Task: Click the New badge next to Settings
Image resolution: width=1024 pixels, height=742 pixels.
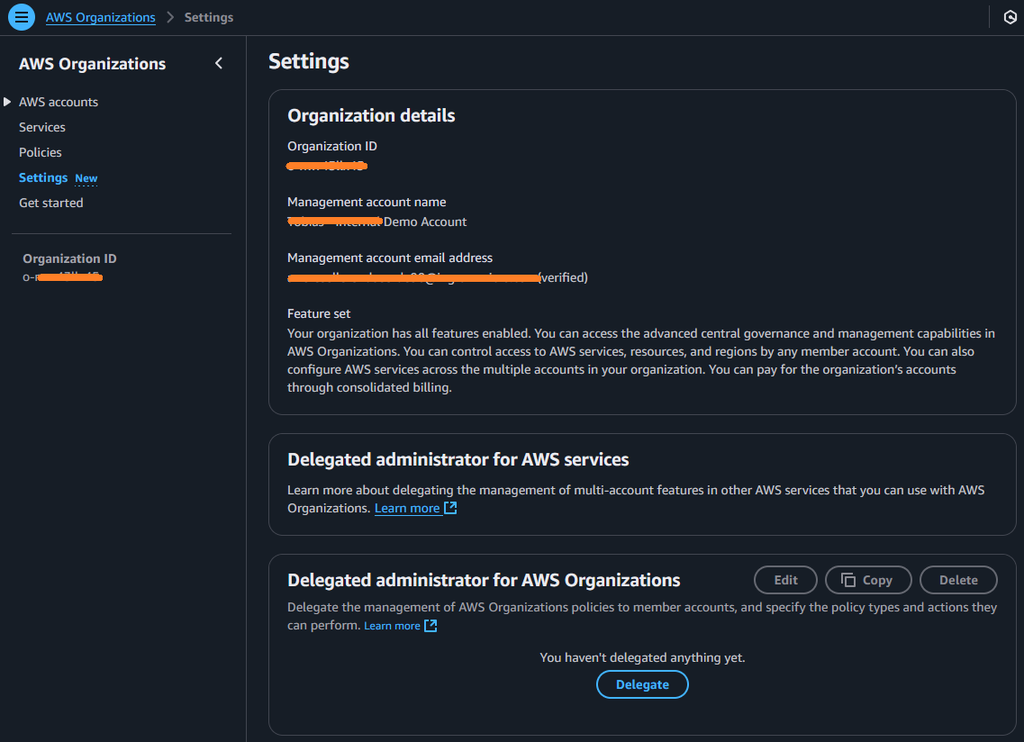Action: click(86, 178)
